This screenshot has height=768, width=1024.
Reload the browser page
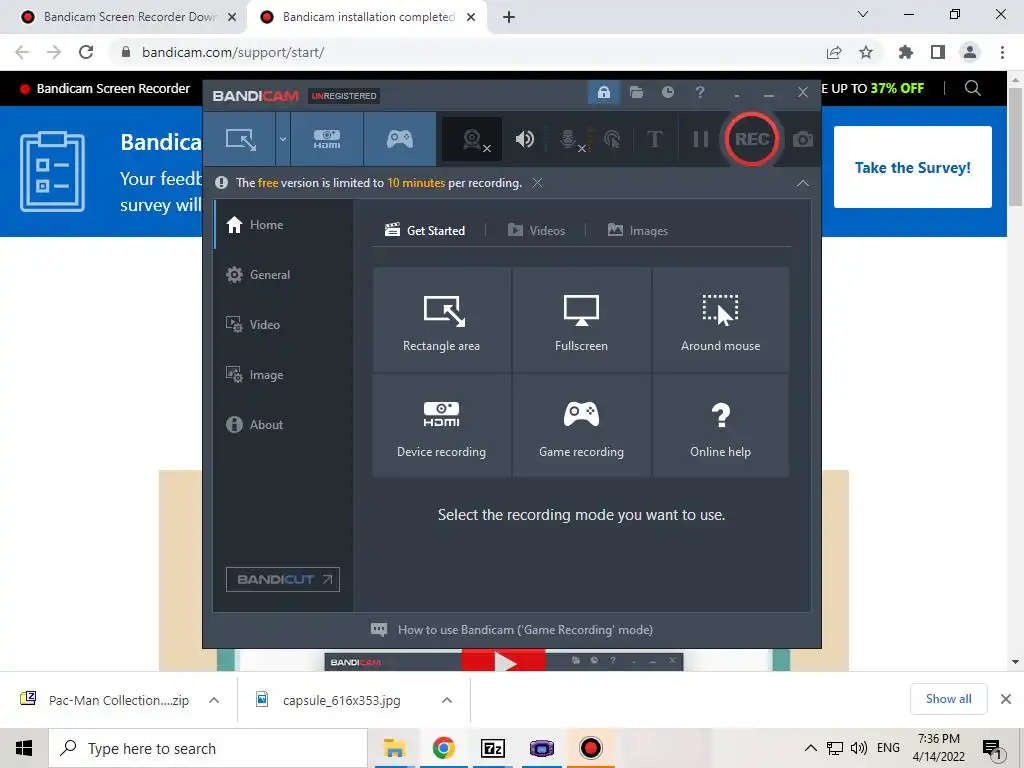pyautogui.click(x=86, y=52)
